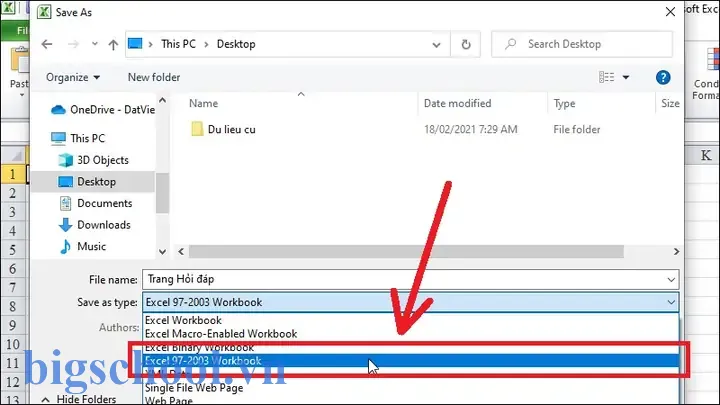
Task: Click the horizontal scrollbar of the file list
Action: tap(406, 252)
